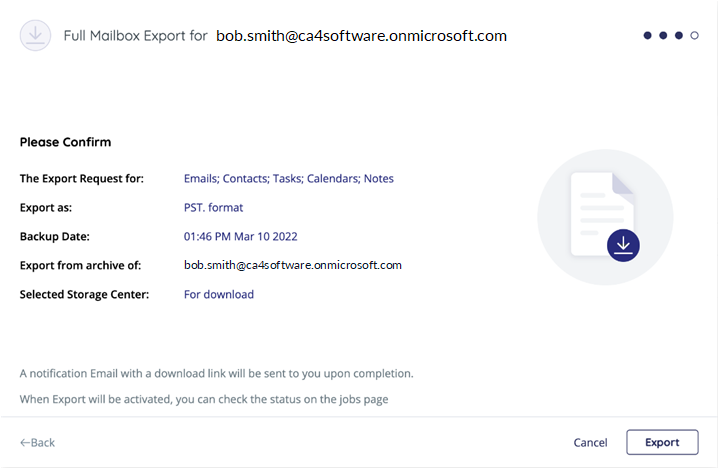This screenshot has height=469, width=719.
Task: Click the document download illustration
Action: (605, 217)
